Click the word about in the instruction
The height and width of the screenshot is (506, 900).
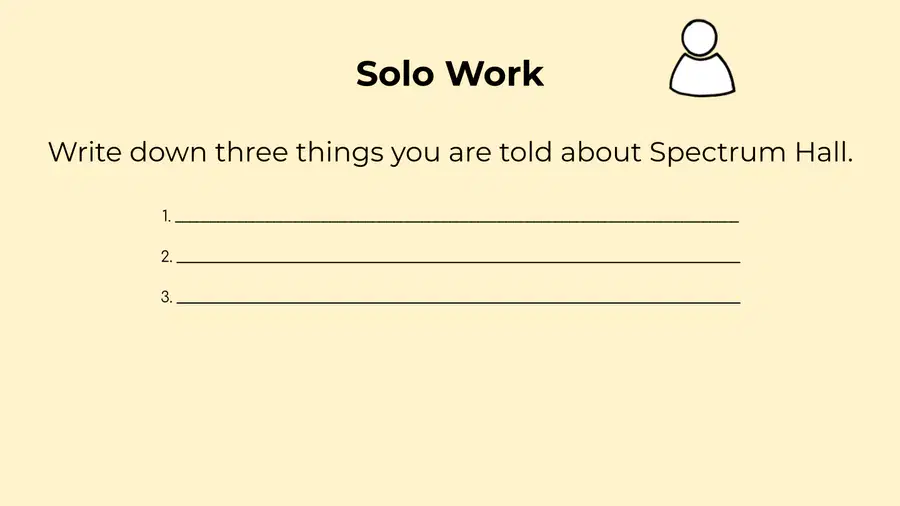click(600, 152)
